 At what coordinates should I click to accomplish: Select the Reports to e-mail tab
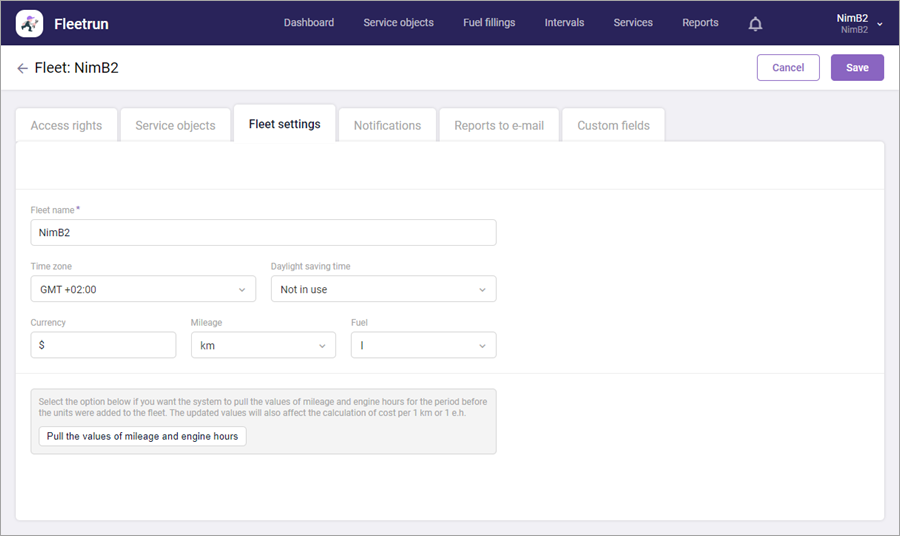[499, 126]
